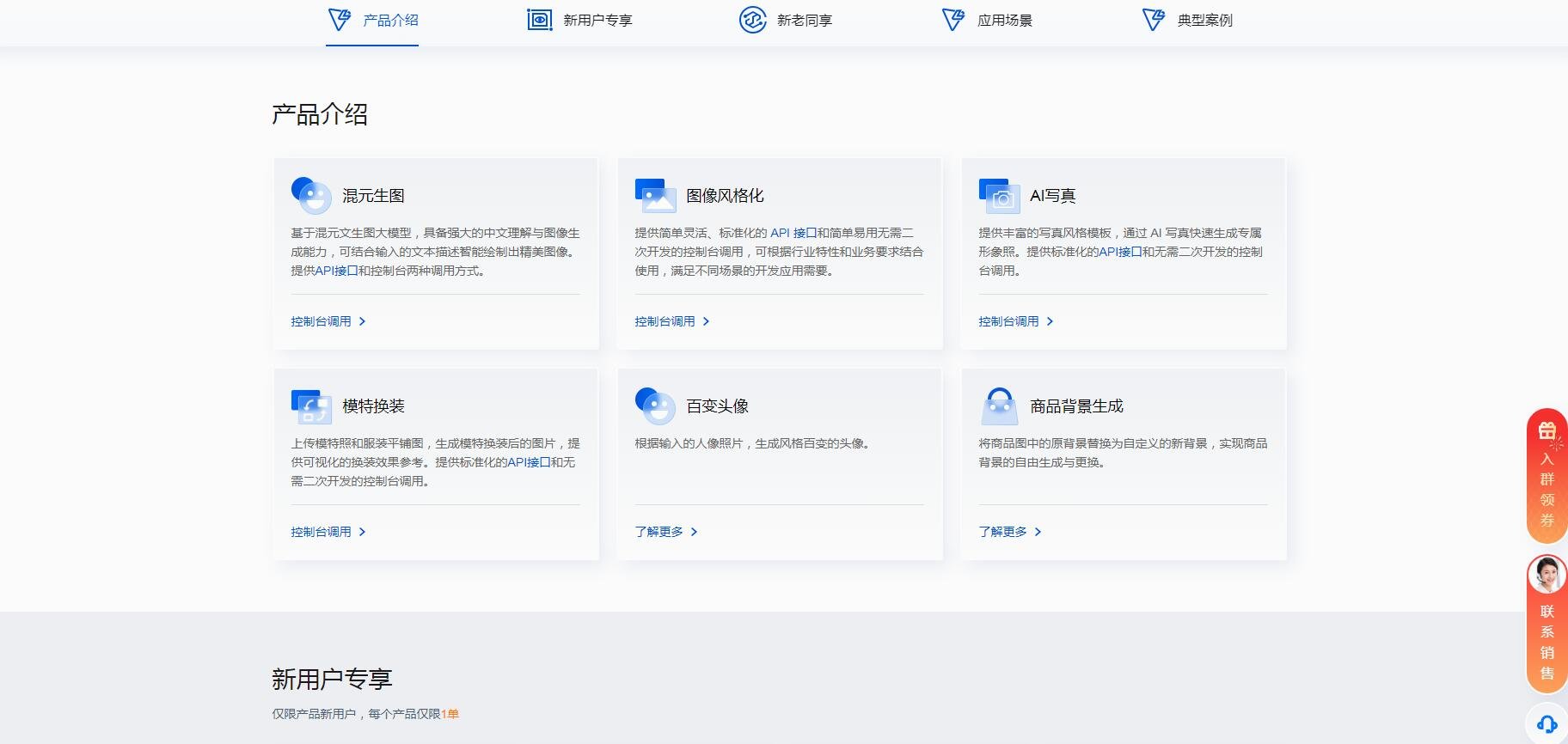Go to the 新老同享 tab
This screenshot has width=1568, height=744.
pos(786,20)
